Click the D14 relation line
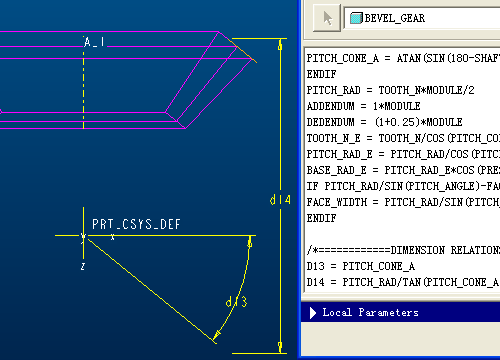The height and width of the screenshot is (360, 500). [403, 282]
